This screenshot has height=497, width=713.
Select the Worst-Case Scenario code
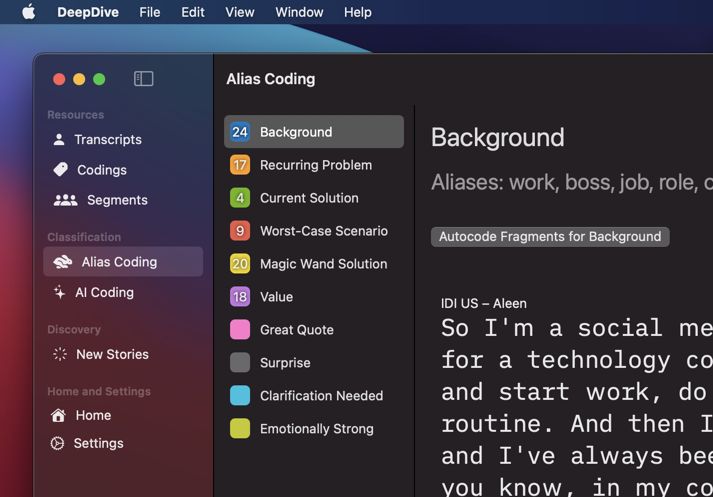pos(314,231)
